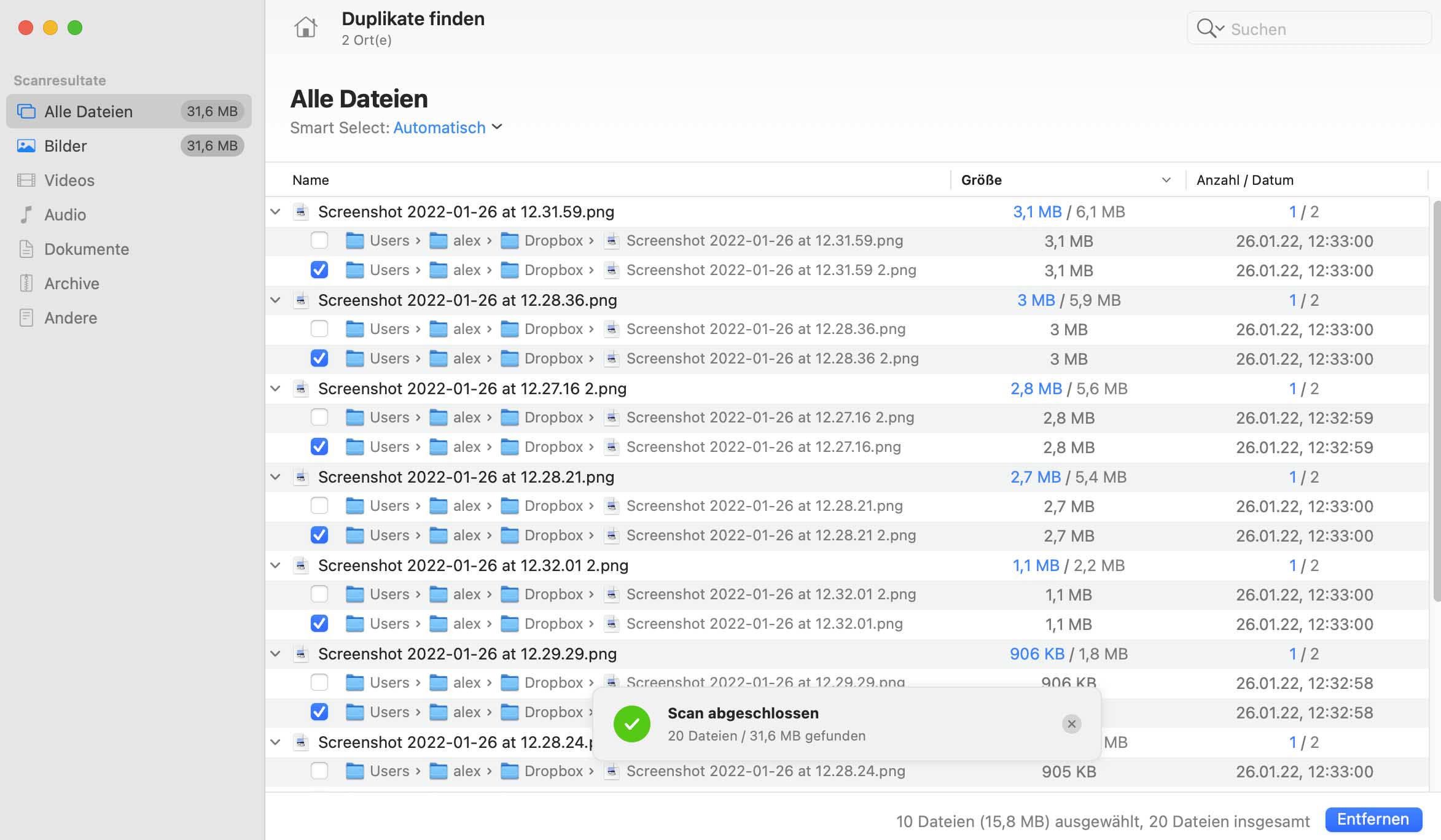This screenshot has width=1441, height=840.
Task: Click the 31,6 MB badge beside Bilder
Action: tap(212, 146)
